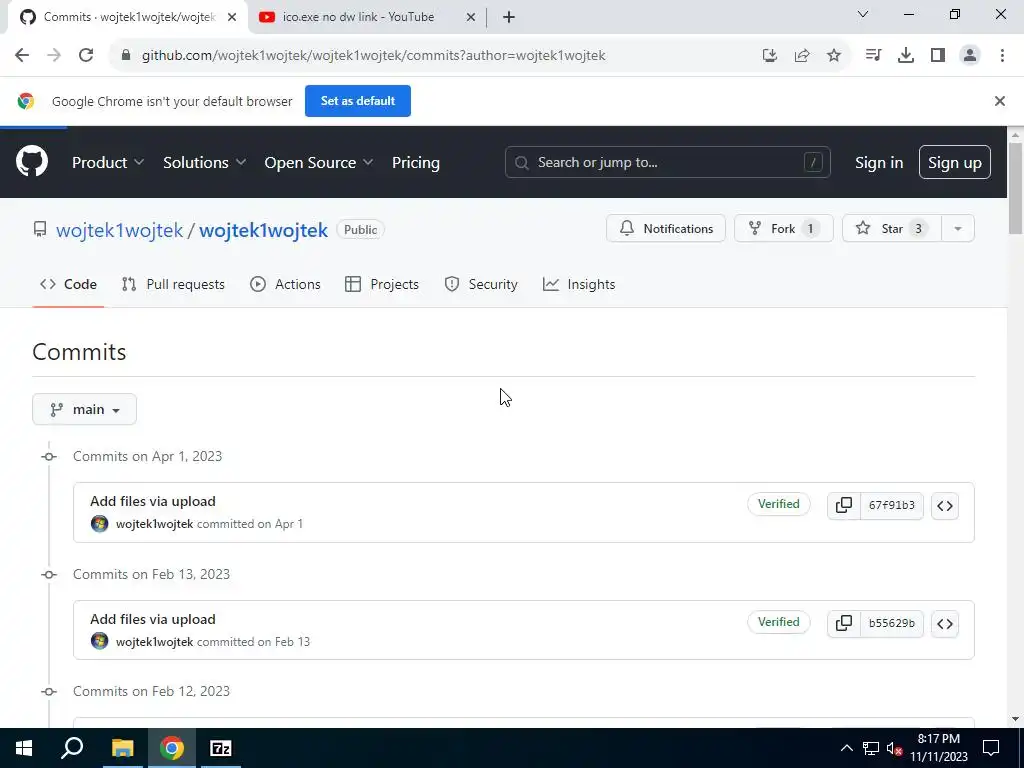Open the Star lists dropdown arrow
The image size is (1024, 768).
958,229
